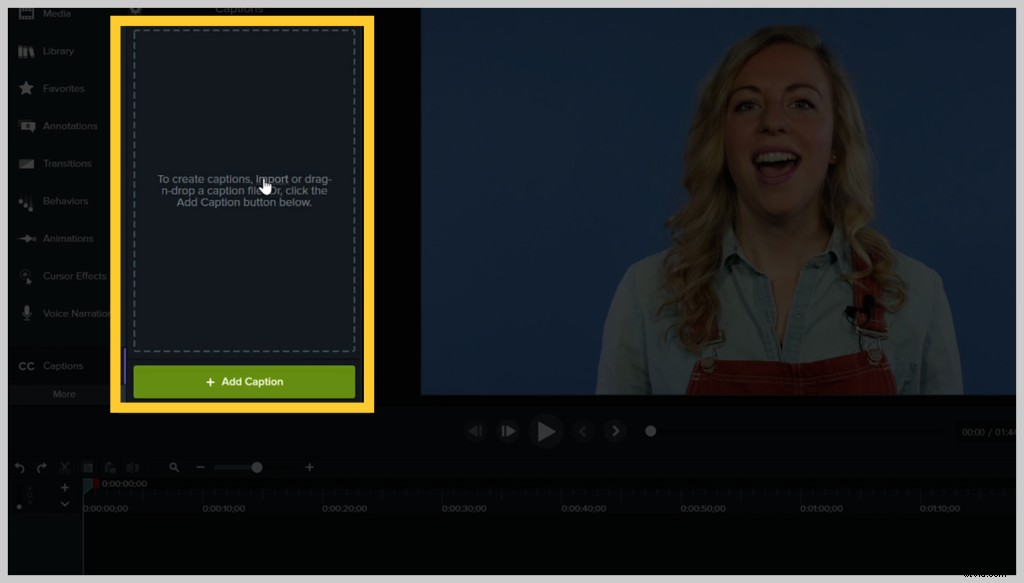
Task: Step forward one frame
Action: [509, 430]
